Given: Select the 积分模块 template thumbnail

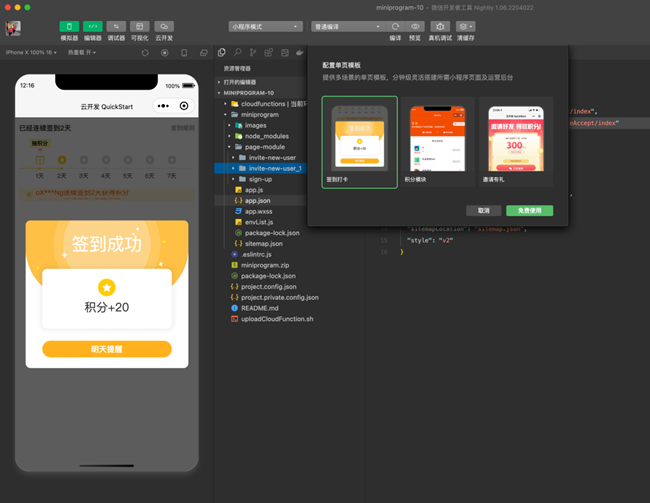Looking at the screenshot, I should point(438,142).
